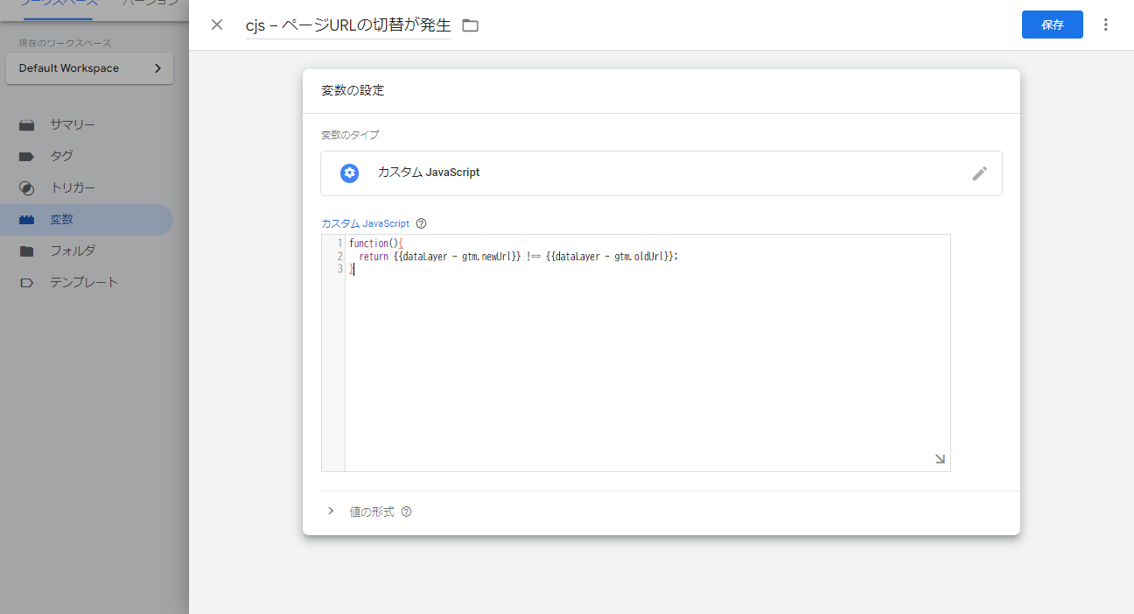Image resolution: width=1134 pixels, height=614 pixels.
Task: Select the カスタム JavaScript variable type row
Action: pyautogui.click(x=660, y=173)
